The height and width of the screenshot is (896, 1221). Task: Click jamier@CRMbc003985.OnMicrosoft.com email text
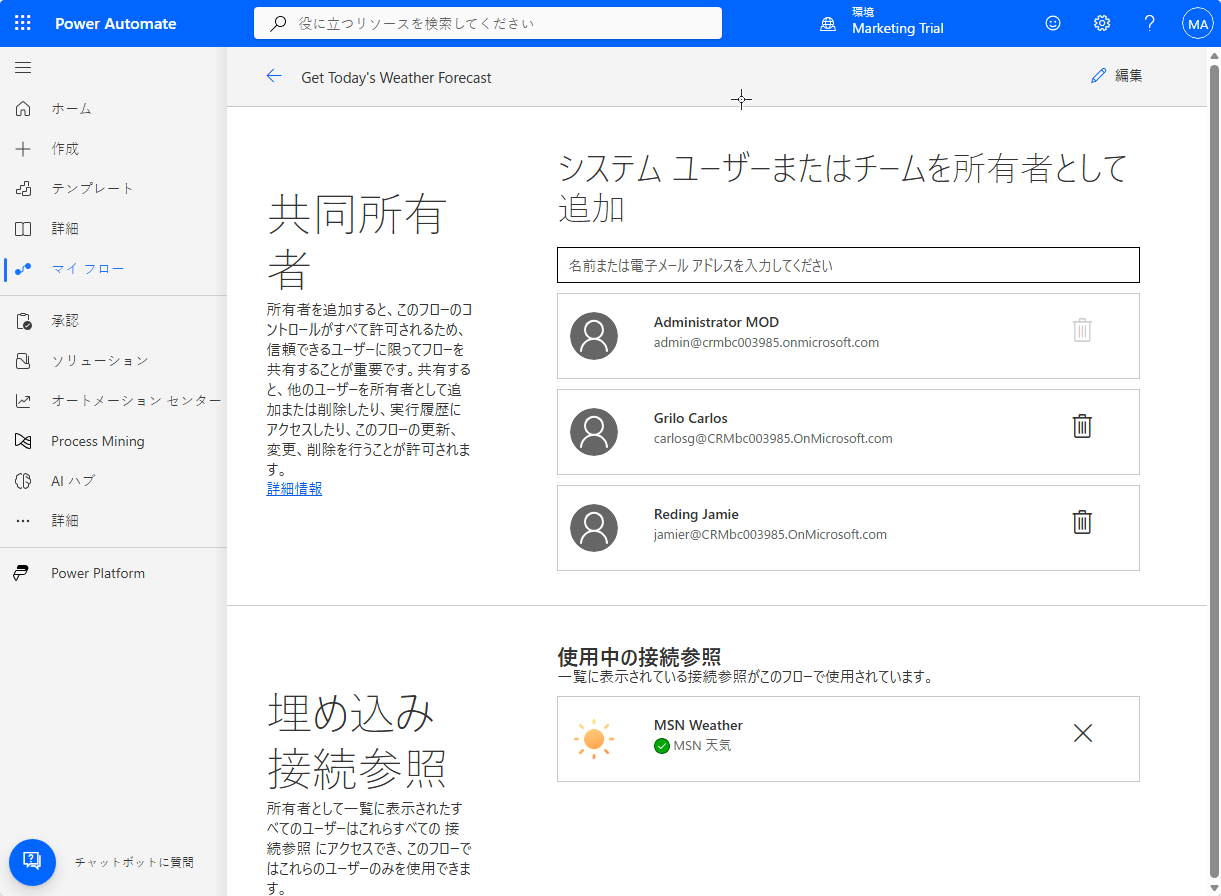coord(770,535)
